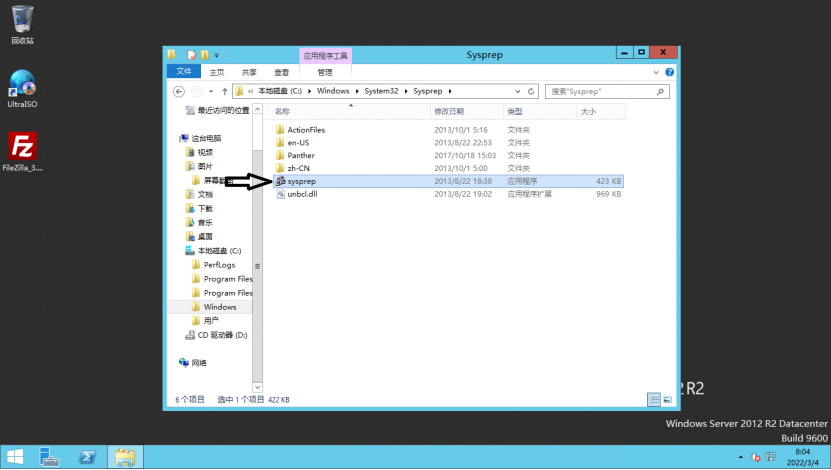Image resolution: width=831 pixels, height=470 pixels.
Task: Click the search magnifier icon
Action: coord(660,91)
